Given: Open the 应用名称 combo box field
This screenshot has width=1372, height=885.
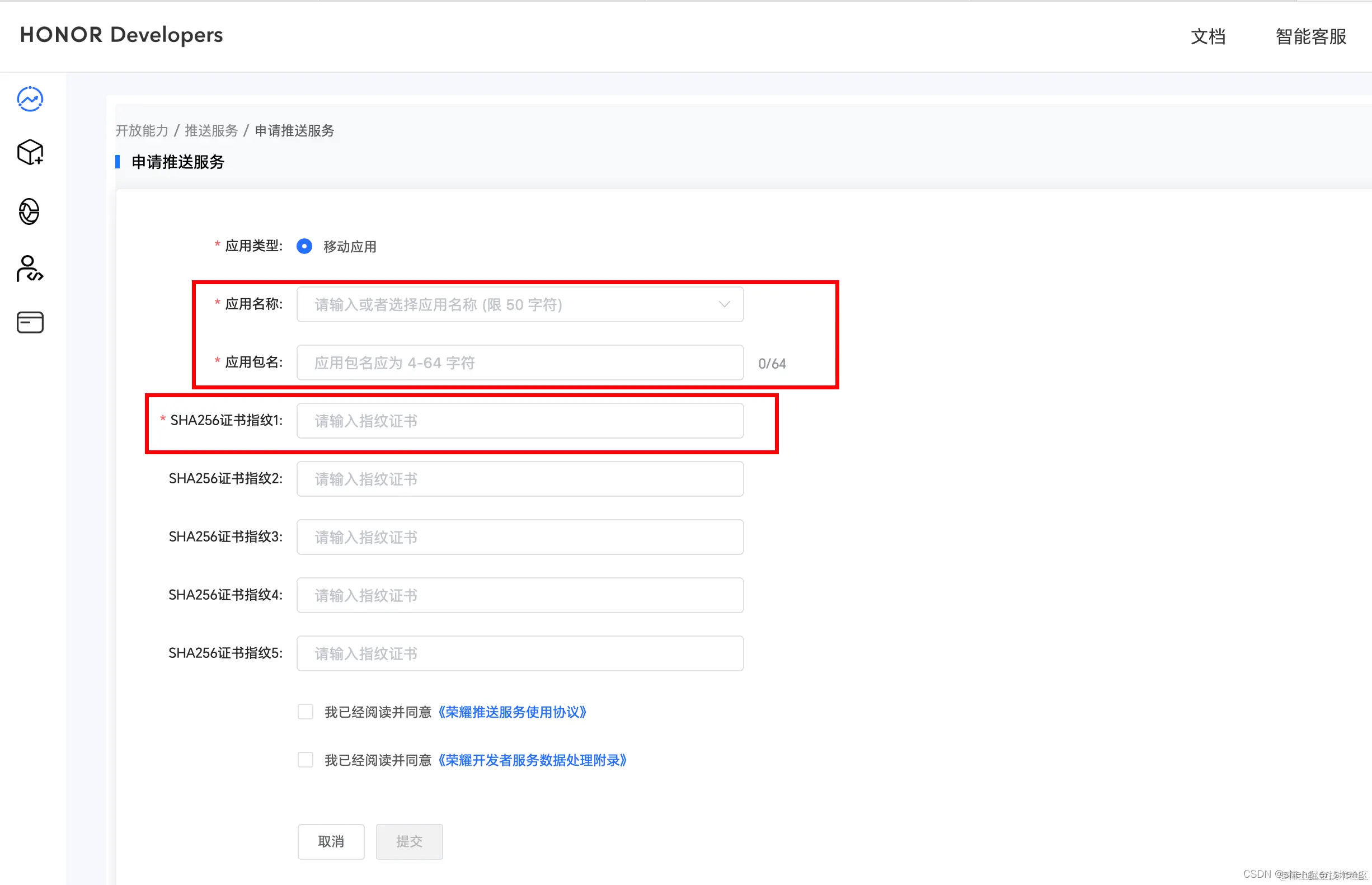Looking at the screenshot, I should tap(506, 304).
